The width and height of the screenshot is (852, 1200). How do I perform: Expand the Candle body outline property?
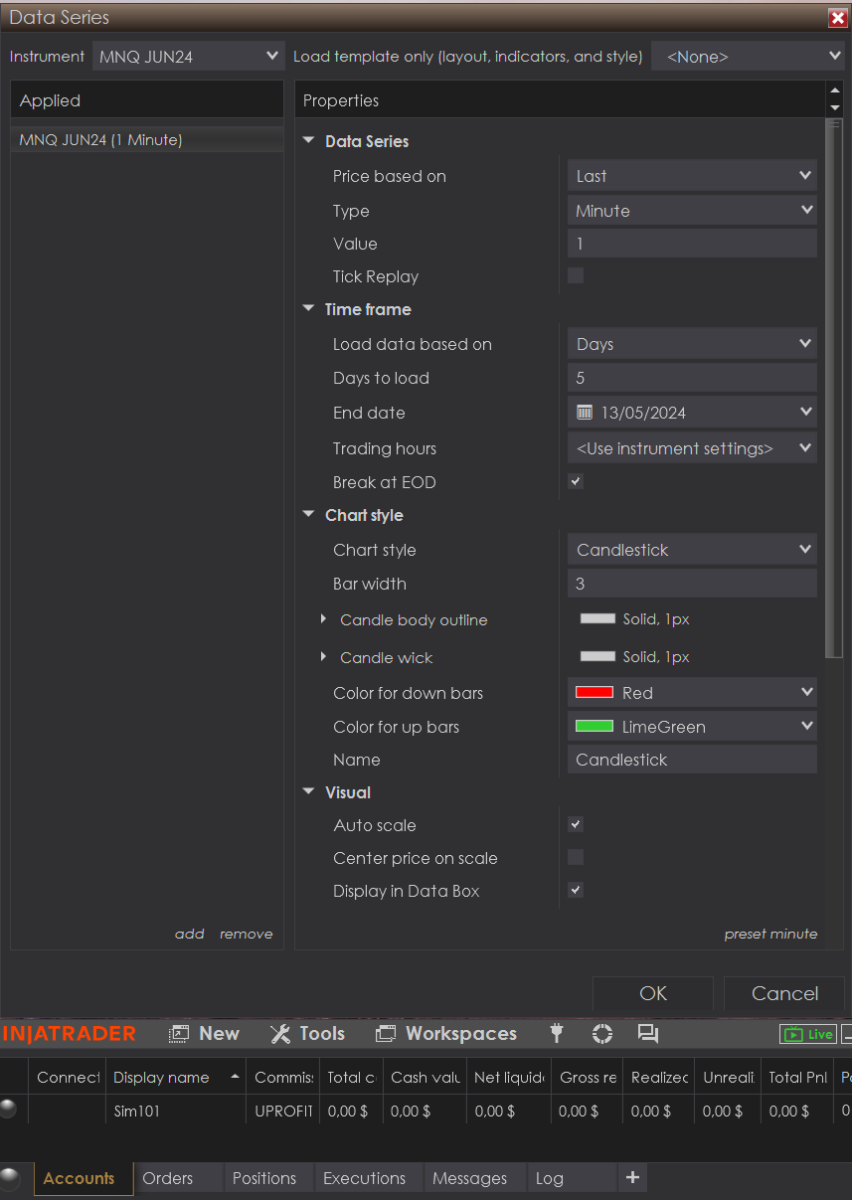(323, 620)
